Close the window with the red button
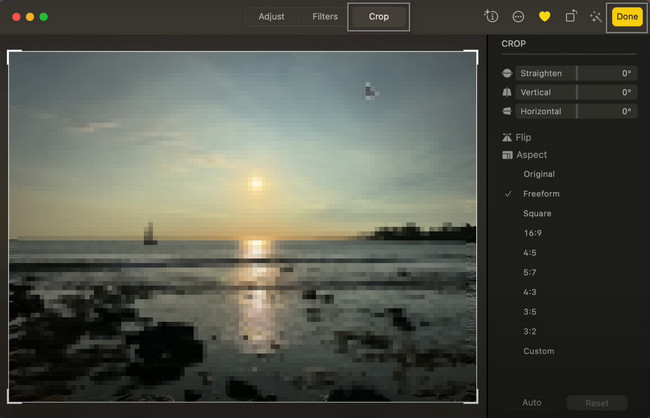 16,17
